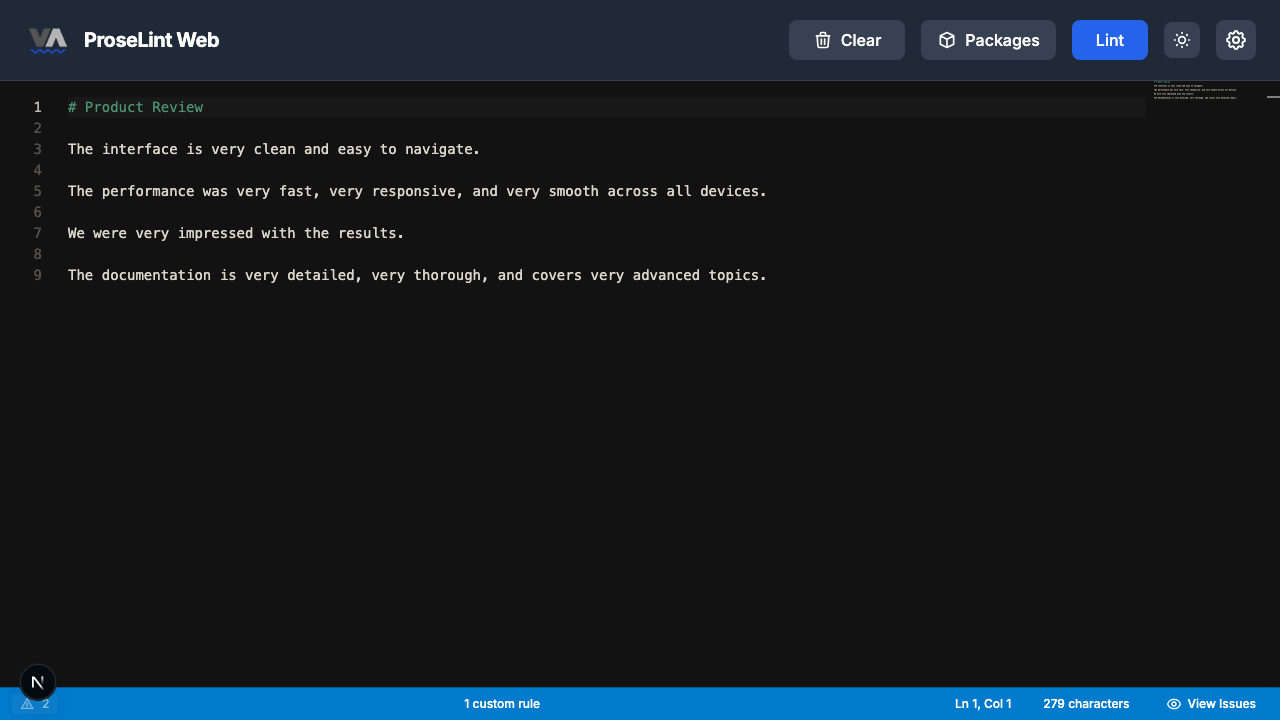Screen dimensions: 1280x720
Task: Place cursor on the '# Product Review' heading
Action: (136, 107)
